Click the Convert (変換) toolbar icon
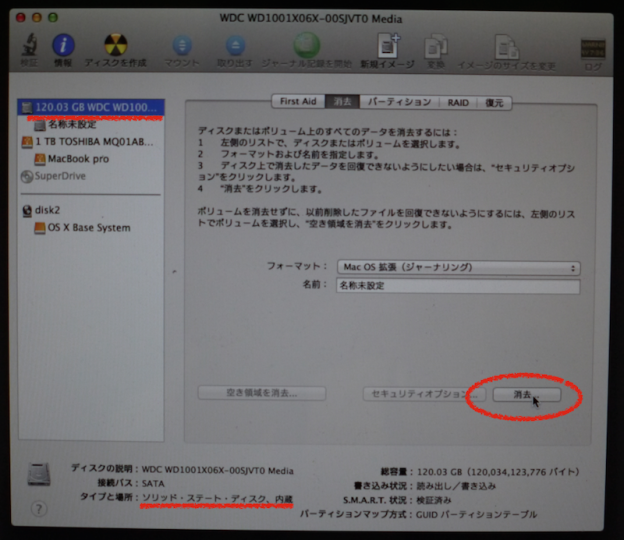 [436, 47]
